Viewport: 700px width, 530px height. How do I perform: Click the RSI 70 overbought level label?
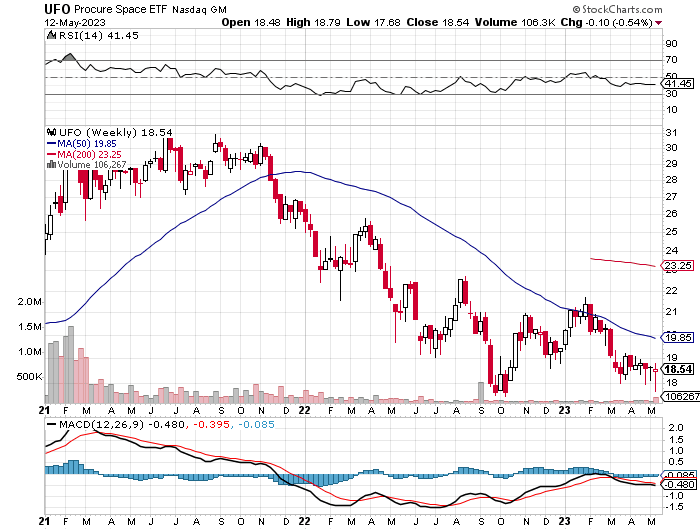[x=671, y=59]
